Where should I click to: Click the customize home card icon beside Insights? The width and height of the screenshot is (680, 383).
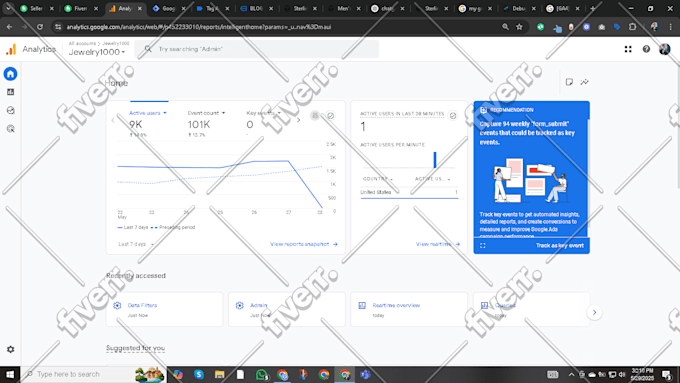pyautogui.click(x=569, y=82)
